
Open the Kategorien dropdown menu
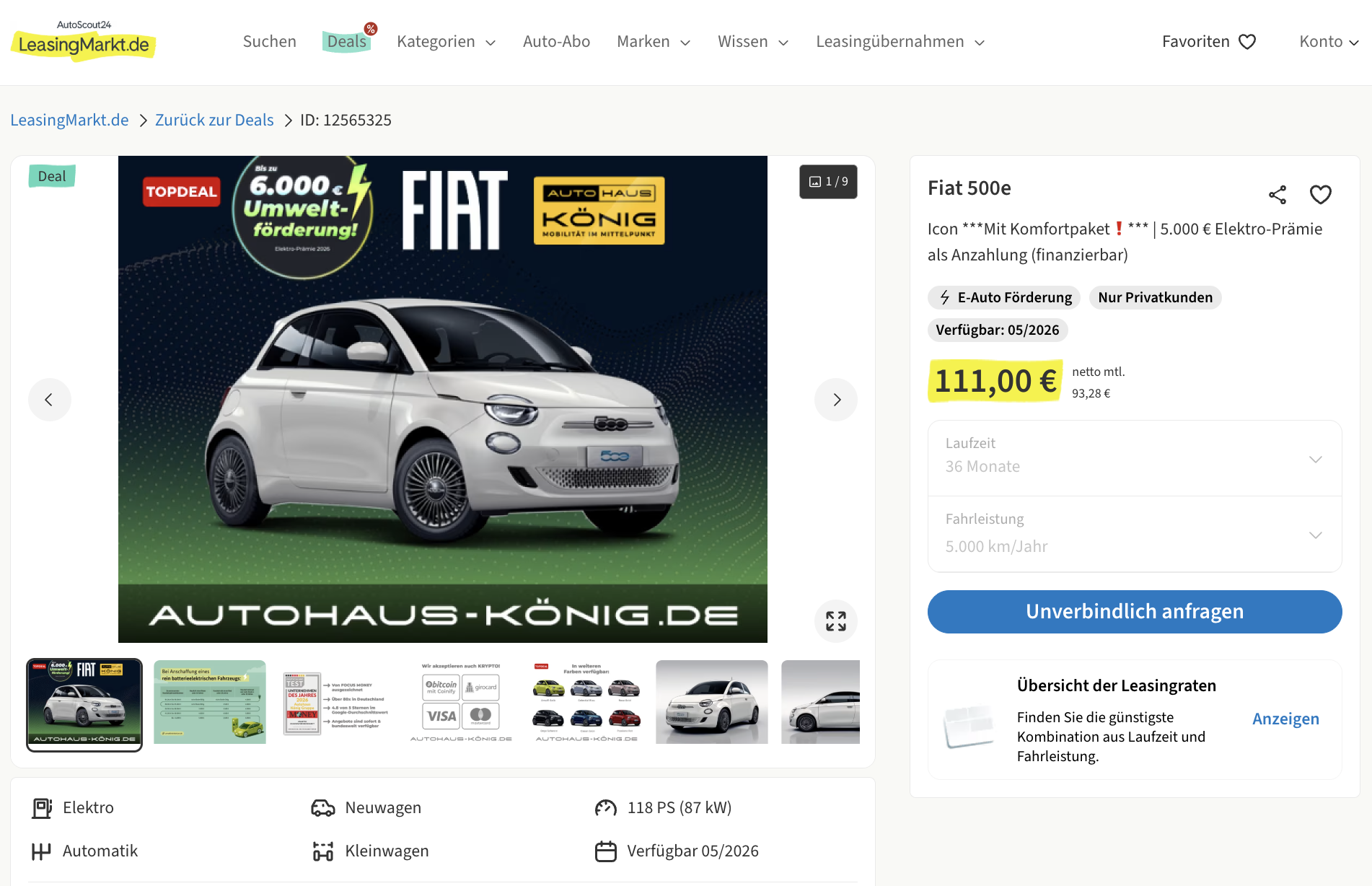447,42
